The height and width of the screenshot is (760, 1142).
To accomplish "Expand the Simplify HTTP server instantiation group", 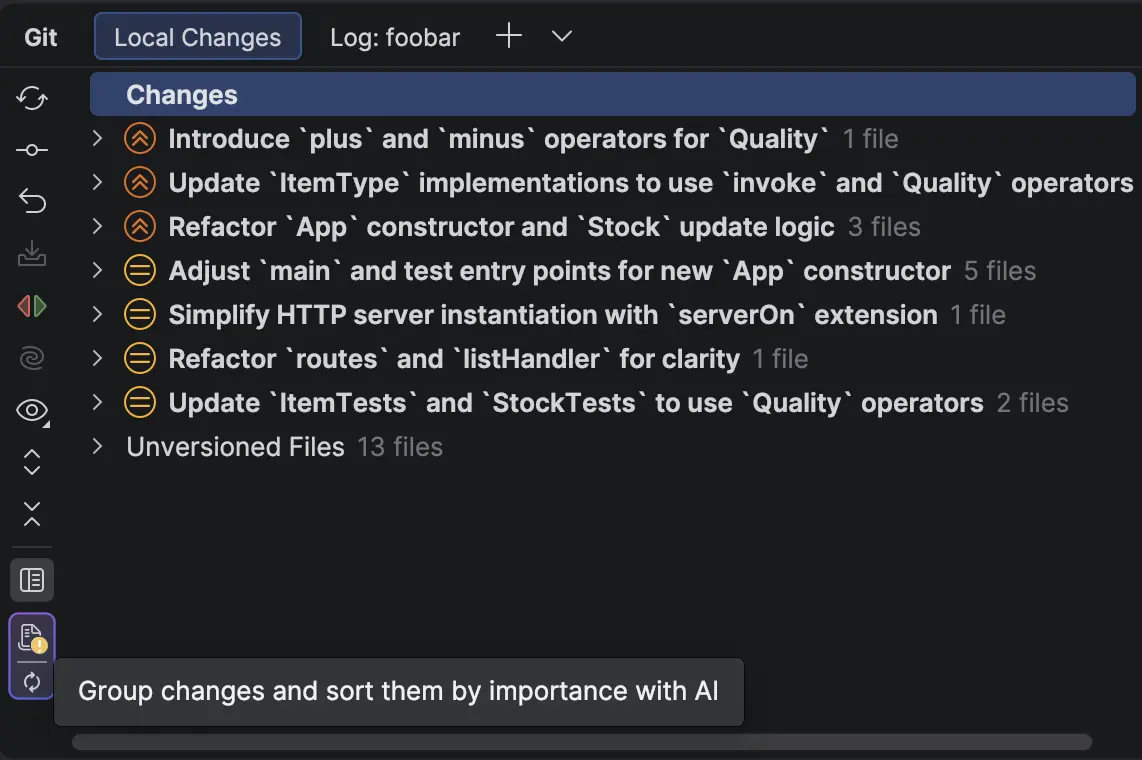I will 97,314.
